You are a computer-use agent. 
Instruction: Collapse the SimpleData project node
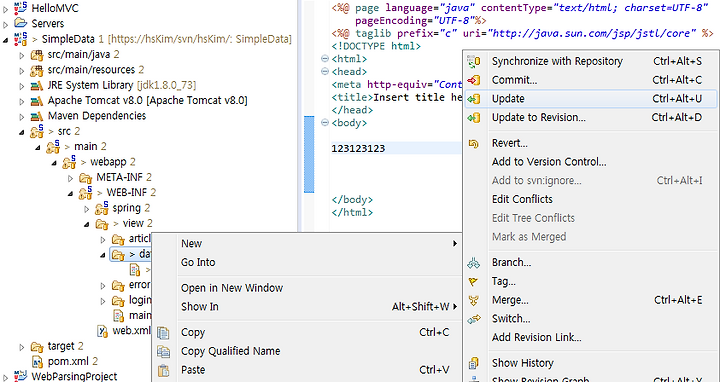click(x=5, y=40)
